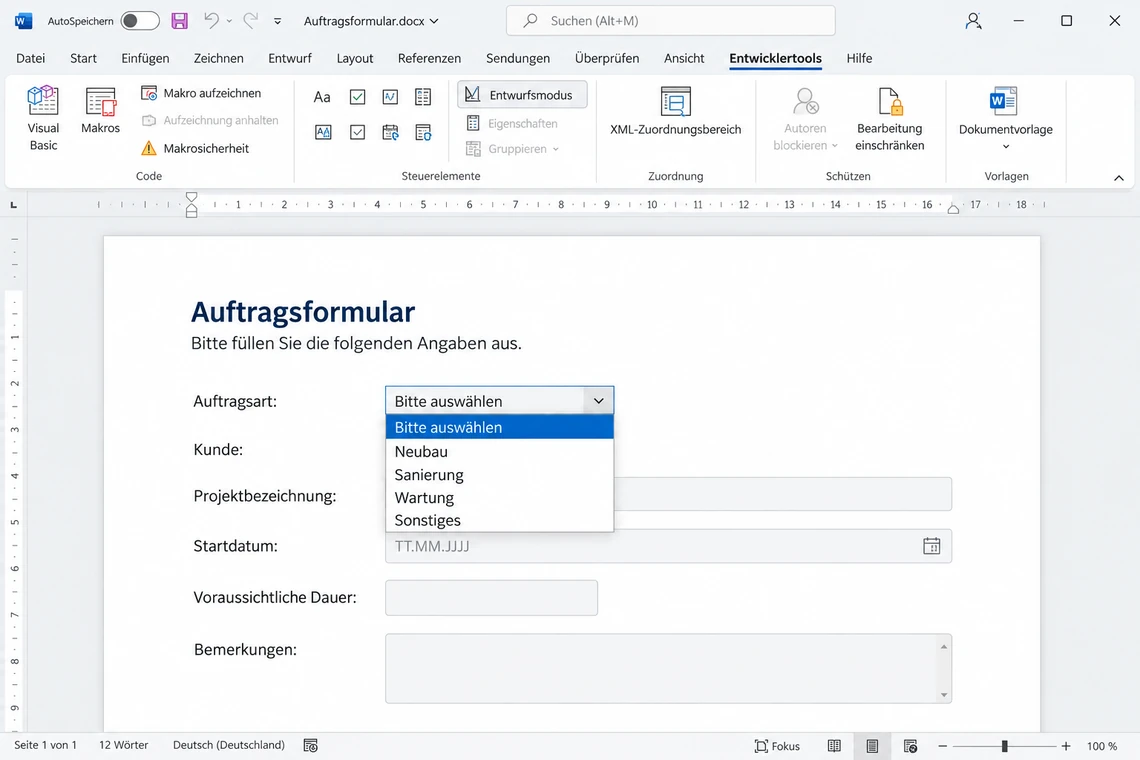Open the XML-Zuordnungsbereich pane
This screenshot has width=1140, height=760.
tap(675, 111)
